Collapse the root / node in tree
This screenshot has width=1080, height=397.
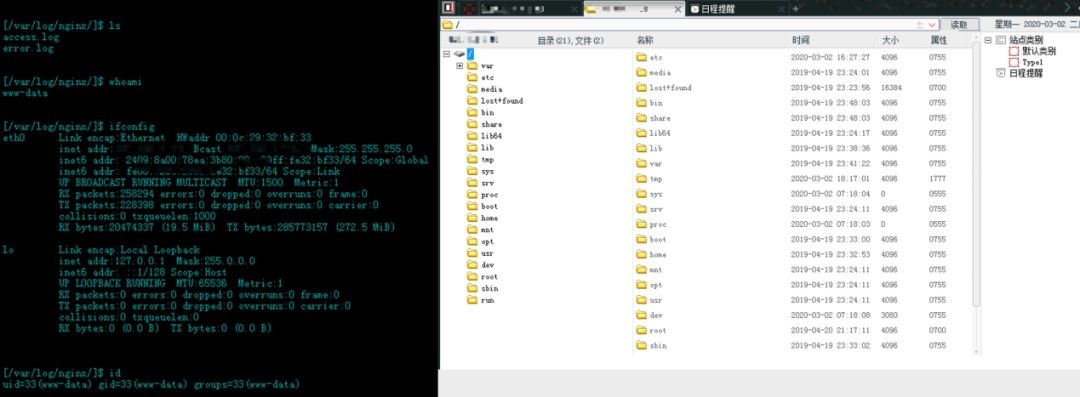(446, 54)
